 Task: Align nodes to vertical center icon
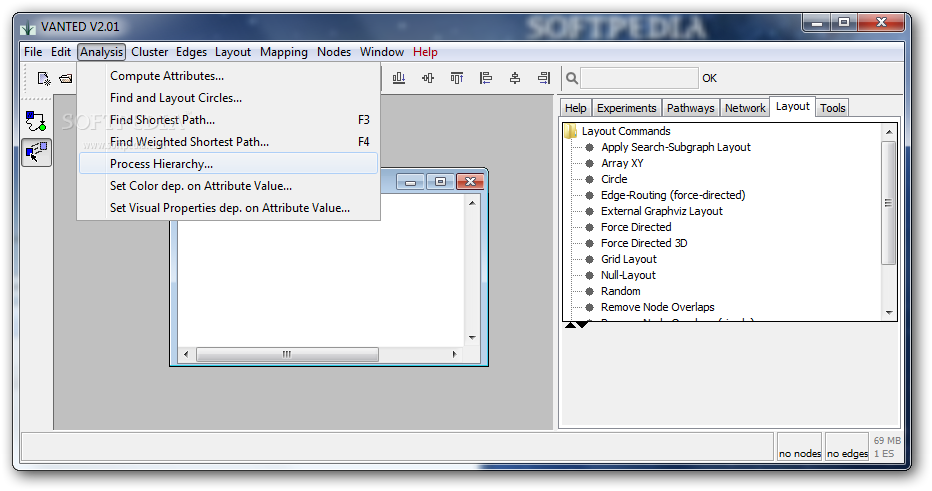[428, 78]
